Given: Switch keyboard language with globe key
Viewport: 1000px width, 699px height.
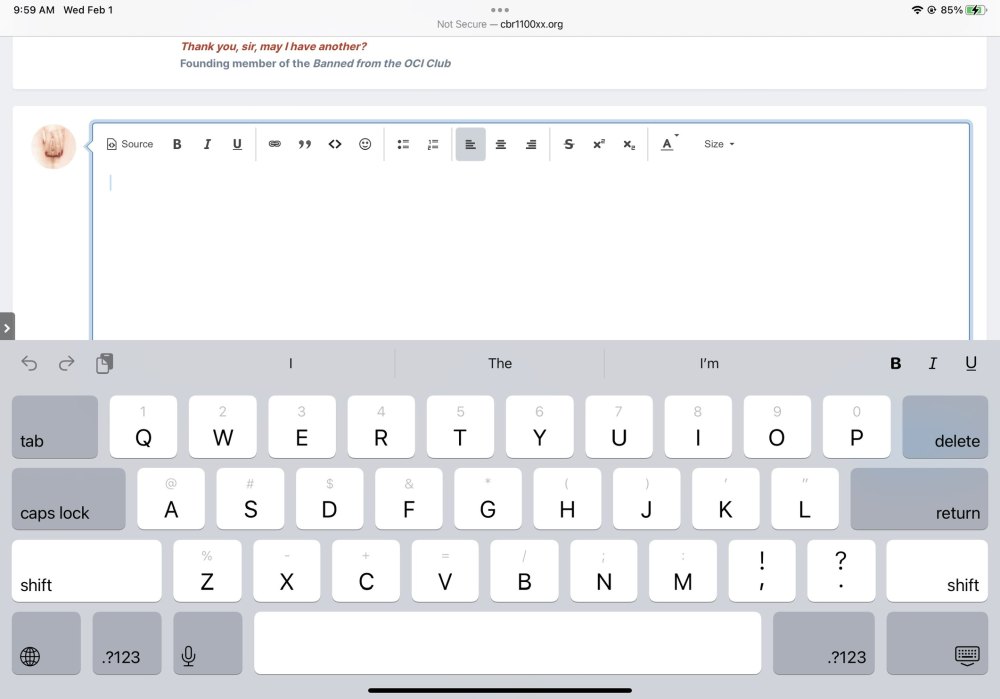Looking at the screenshot, I should [x=31, y=656].
